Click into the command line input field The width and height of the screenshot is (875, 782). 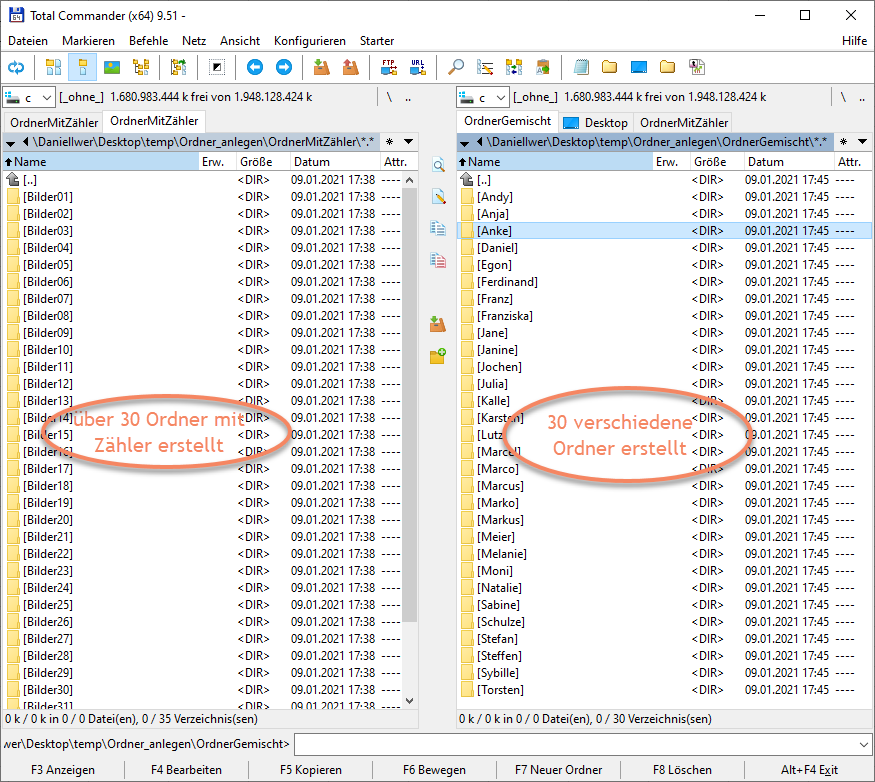tap(575, 745)
